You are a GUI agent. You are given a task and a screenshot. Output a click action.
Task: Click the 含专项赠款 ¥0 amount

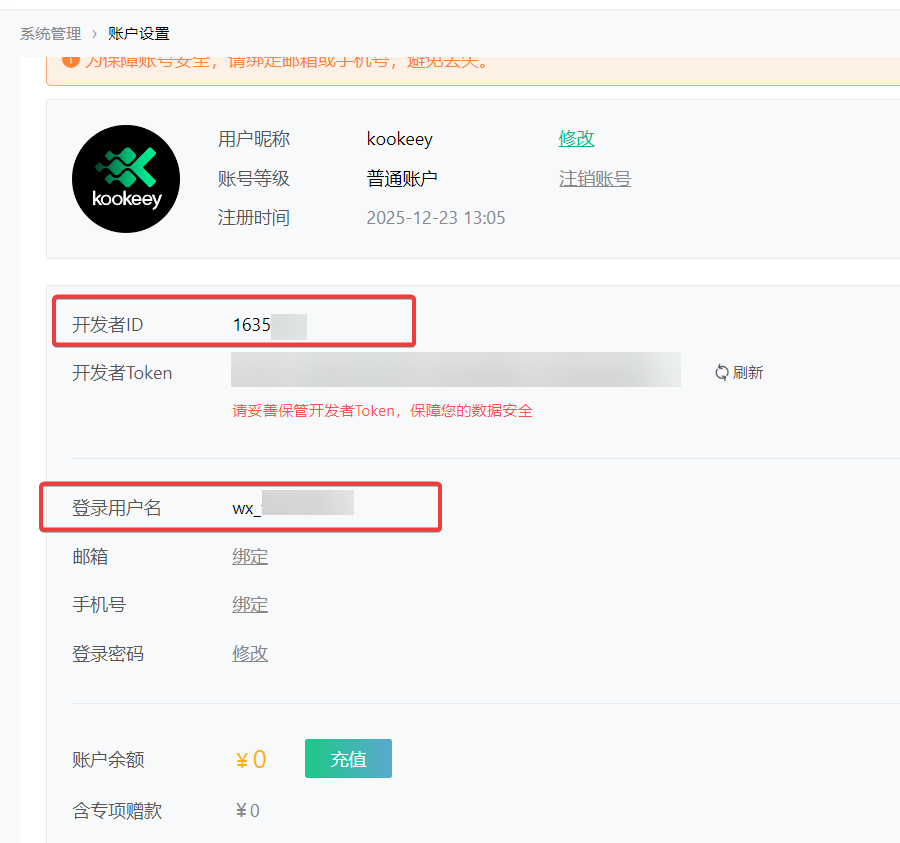click(x=247, y=810)
